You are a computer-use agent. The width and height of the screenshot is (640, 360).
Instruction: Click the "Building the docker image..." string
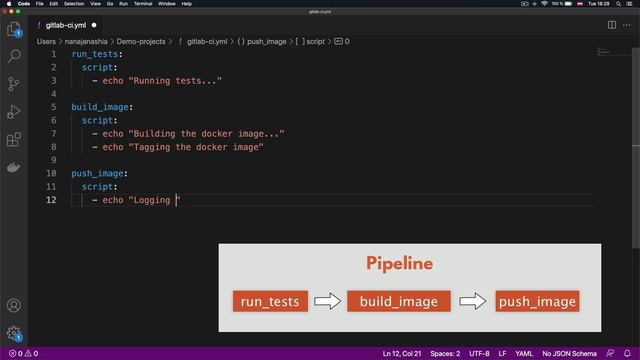click(x=207, y=134)
